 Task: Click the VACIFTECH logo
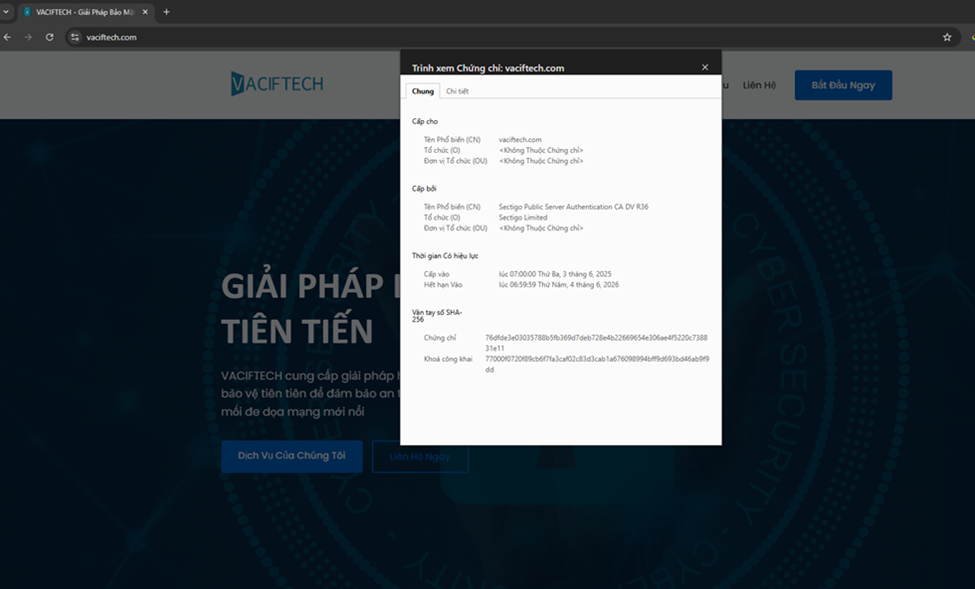pos(277,84)
